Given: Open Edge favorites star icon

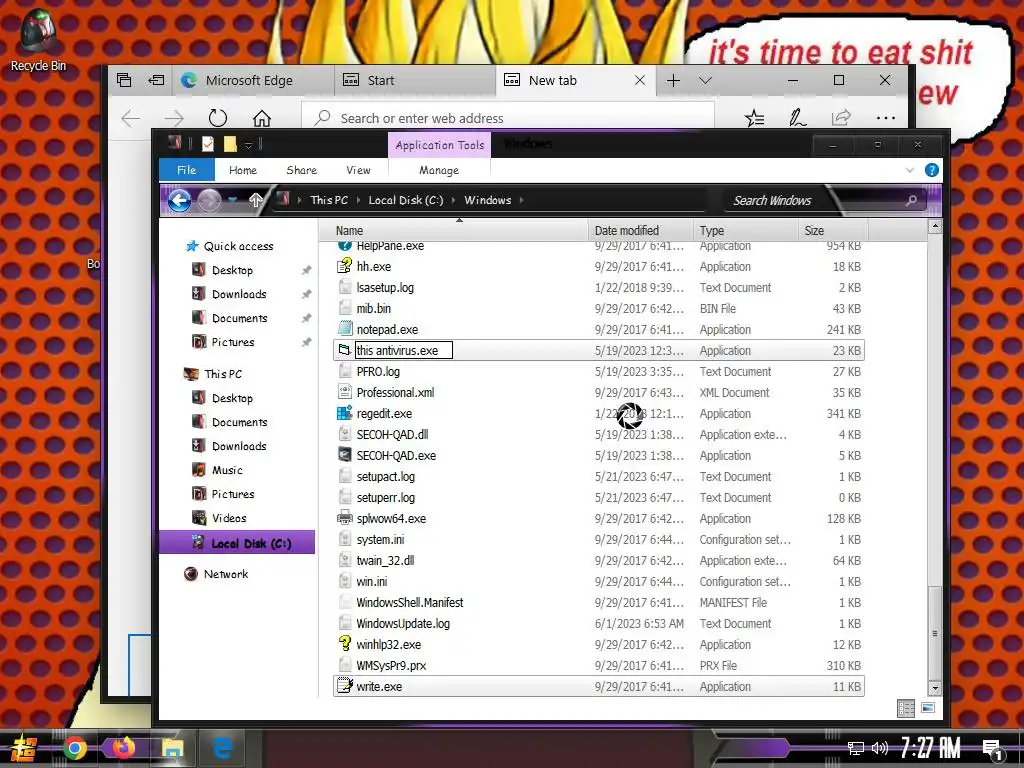Looking at the screenshot, I should (754, 118).
